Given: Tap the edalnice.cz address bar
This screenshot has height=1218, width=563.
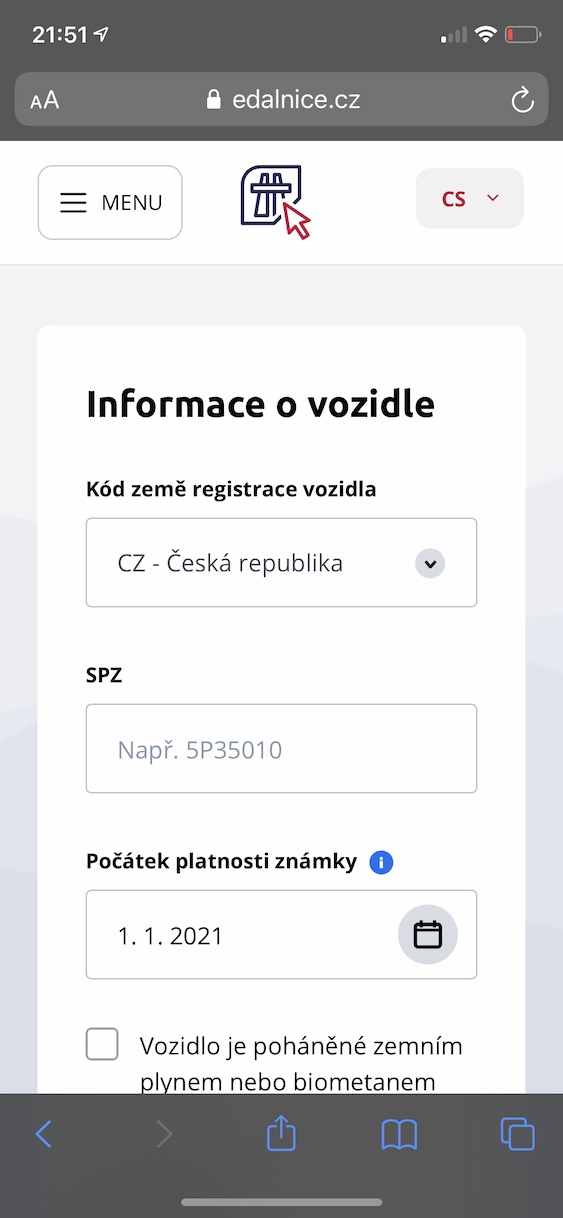Looking at the screenshot, I should (282, 99).
